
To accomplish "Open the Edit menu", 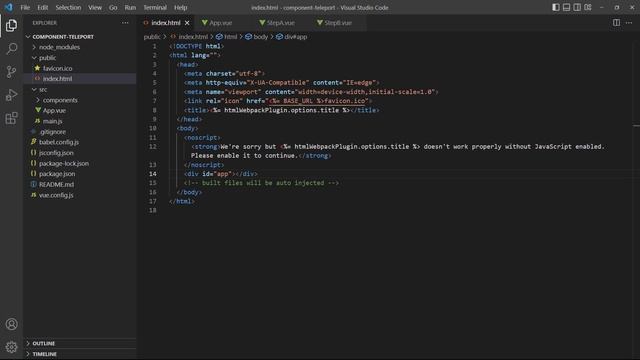I will [x=42, y=7].
